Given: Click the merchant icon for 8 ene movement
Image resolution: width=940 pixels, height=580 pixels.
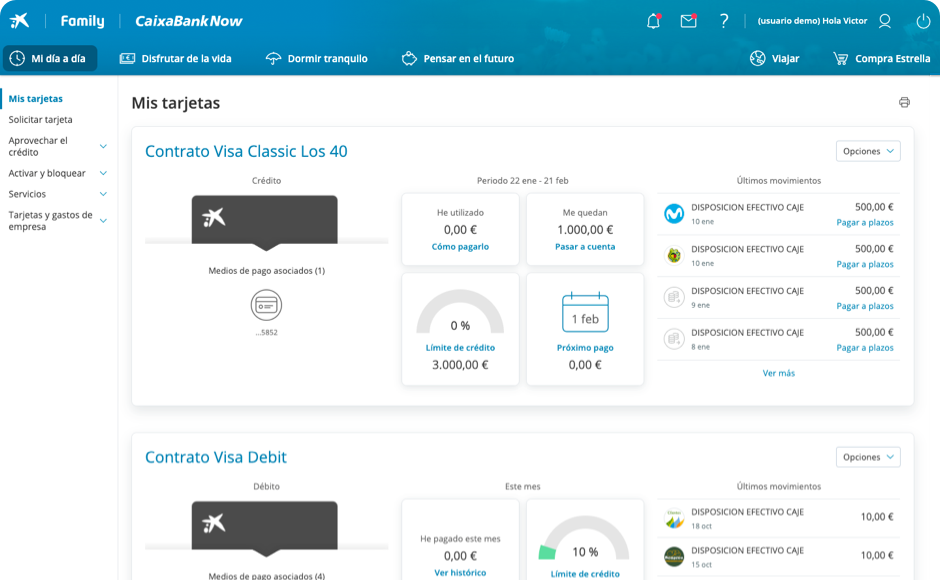Looking at the screenshot, I should pos(674,339).
